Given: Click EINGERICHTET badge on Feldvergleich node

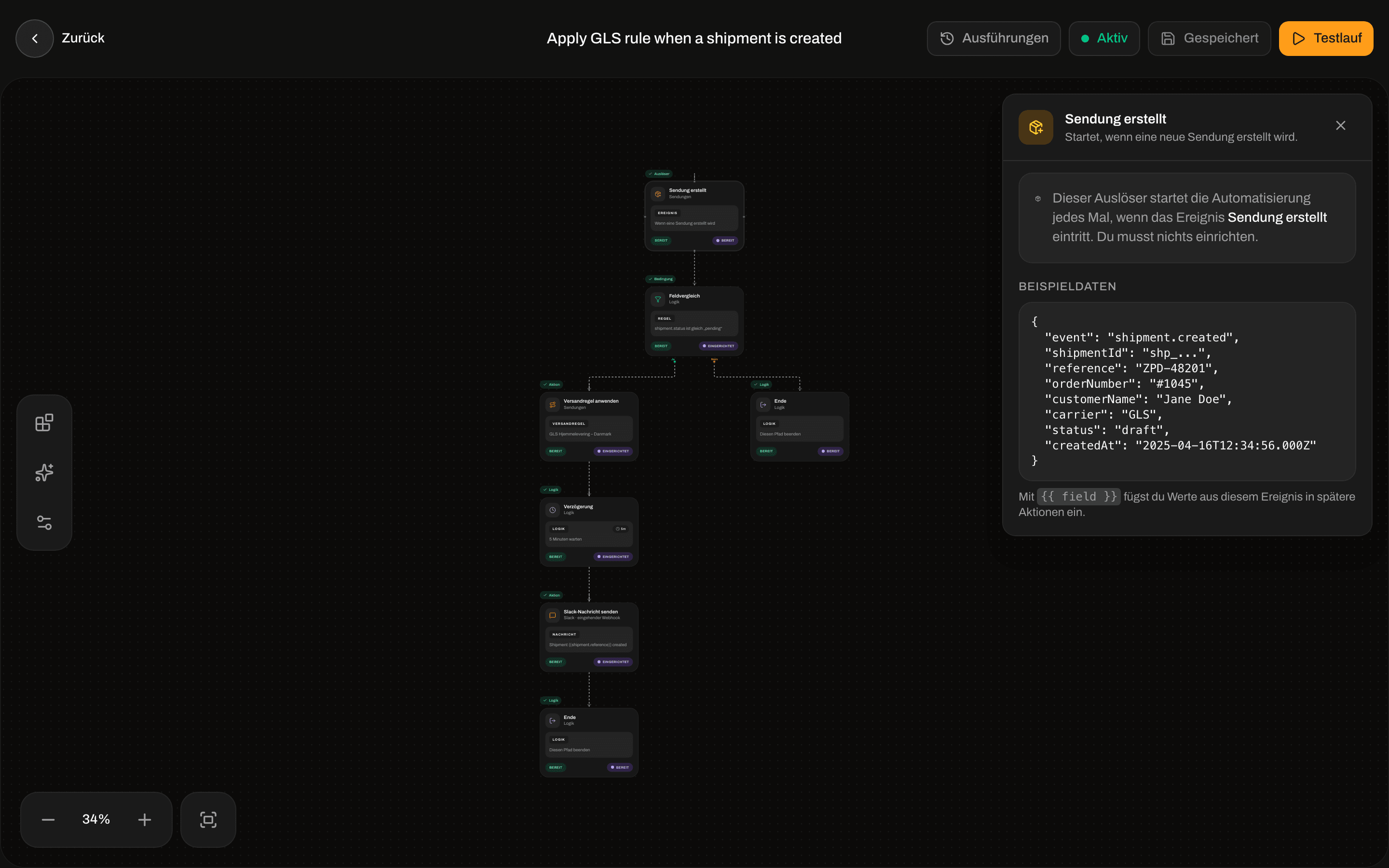Looking at the screenshot, I should pyautogui.click(x=719, y=346).
